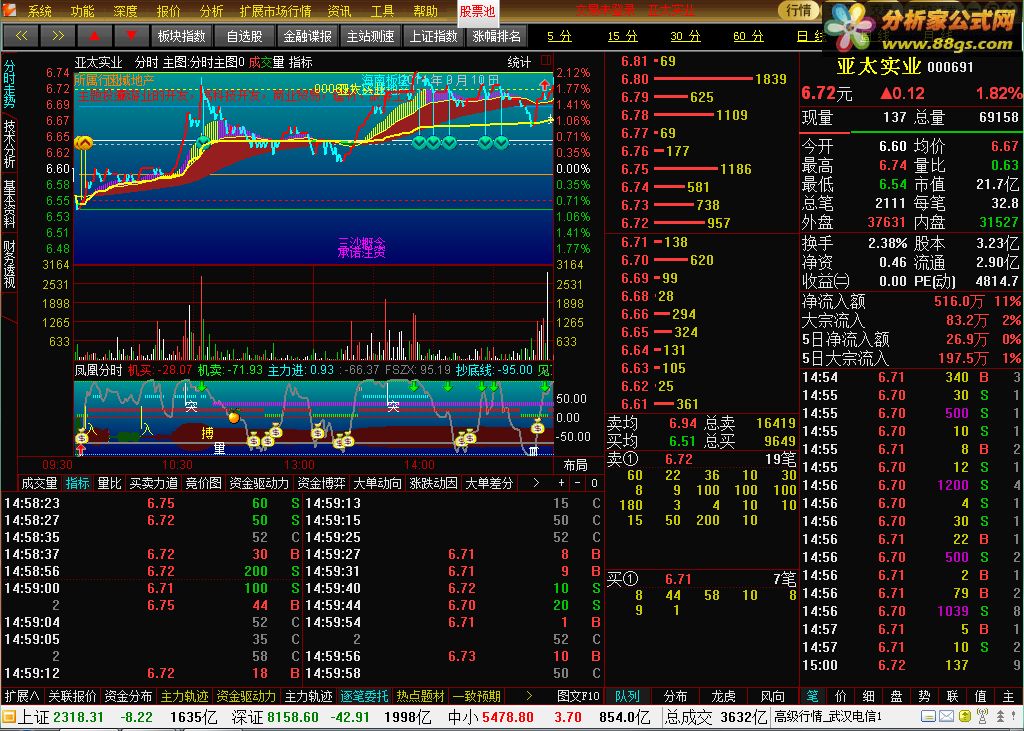Expand the 扩展∧ panel toggle

22,696
